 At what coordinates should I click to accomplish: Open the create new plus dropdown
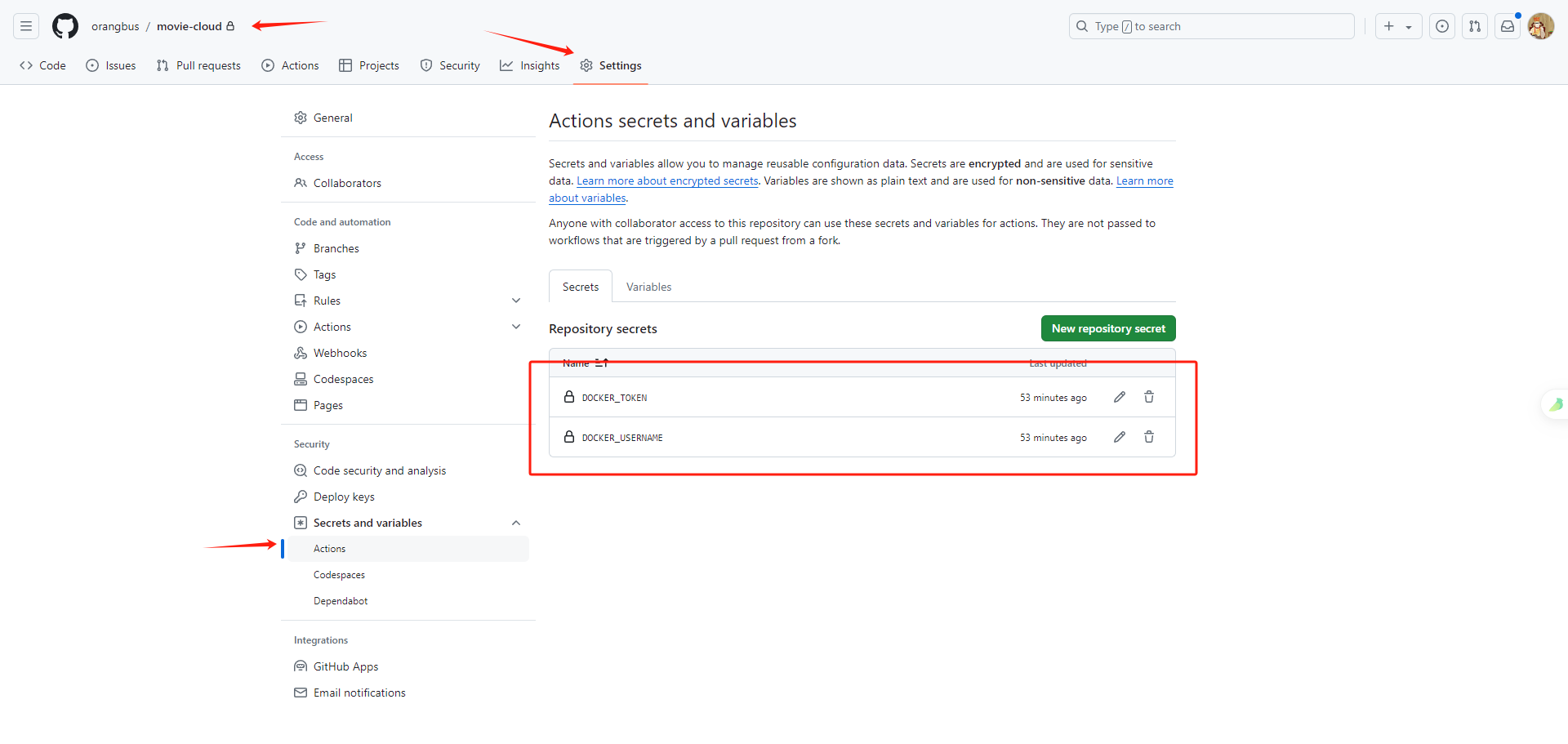tap(1398, 26)
